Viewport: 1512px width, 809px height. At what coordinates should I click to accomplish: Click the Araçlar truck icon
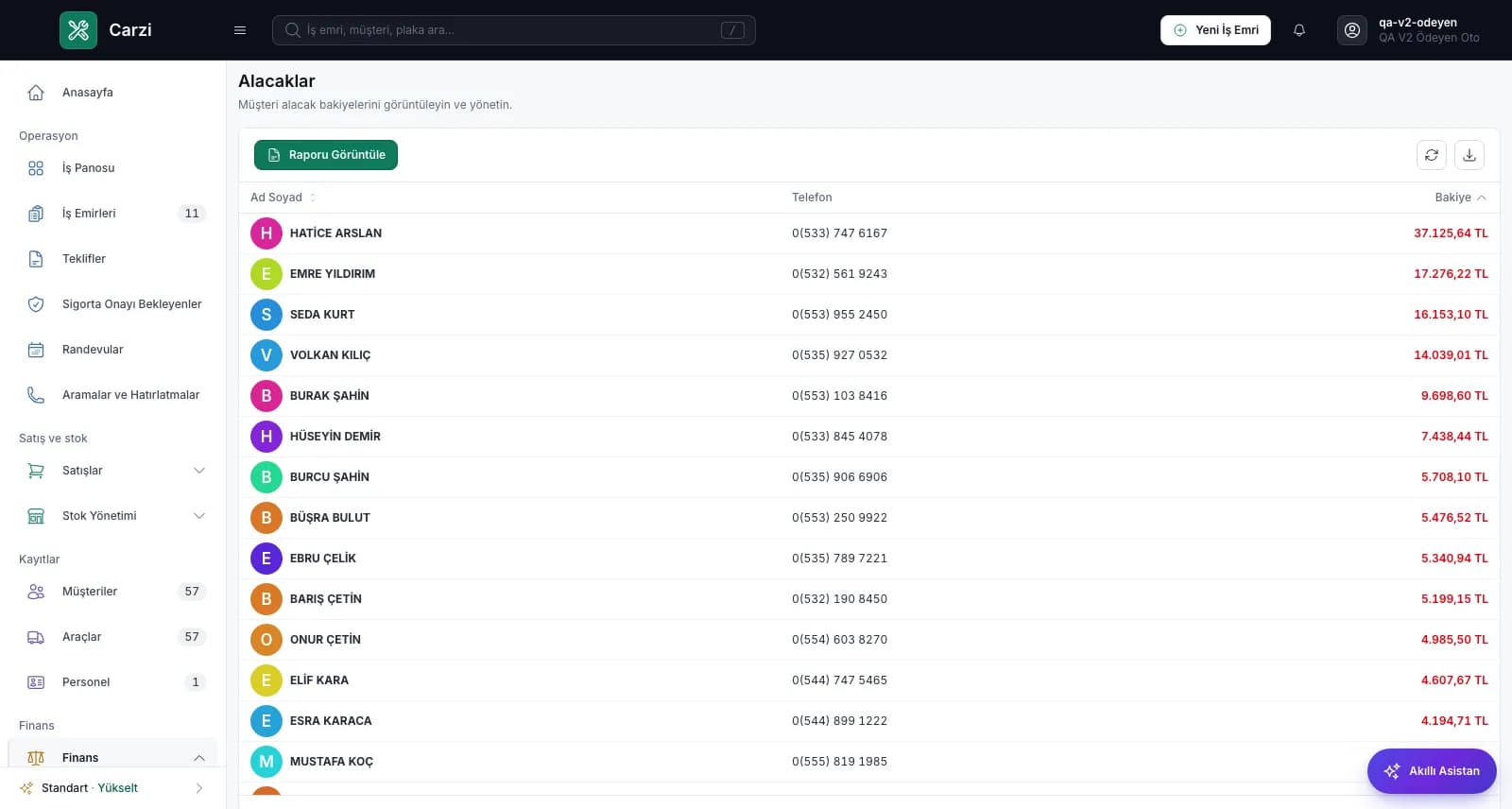(x=36, y=637)
